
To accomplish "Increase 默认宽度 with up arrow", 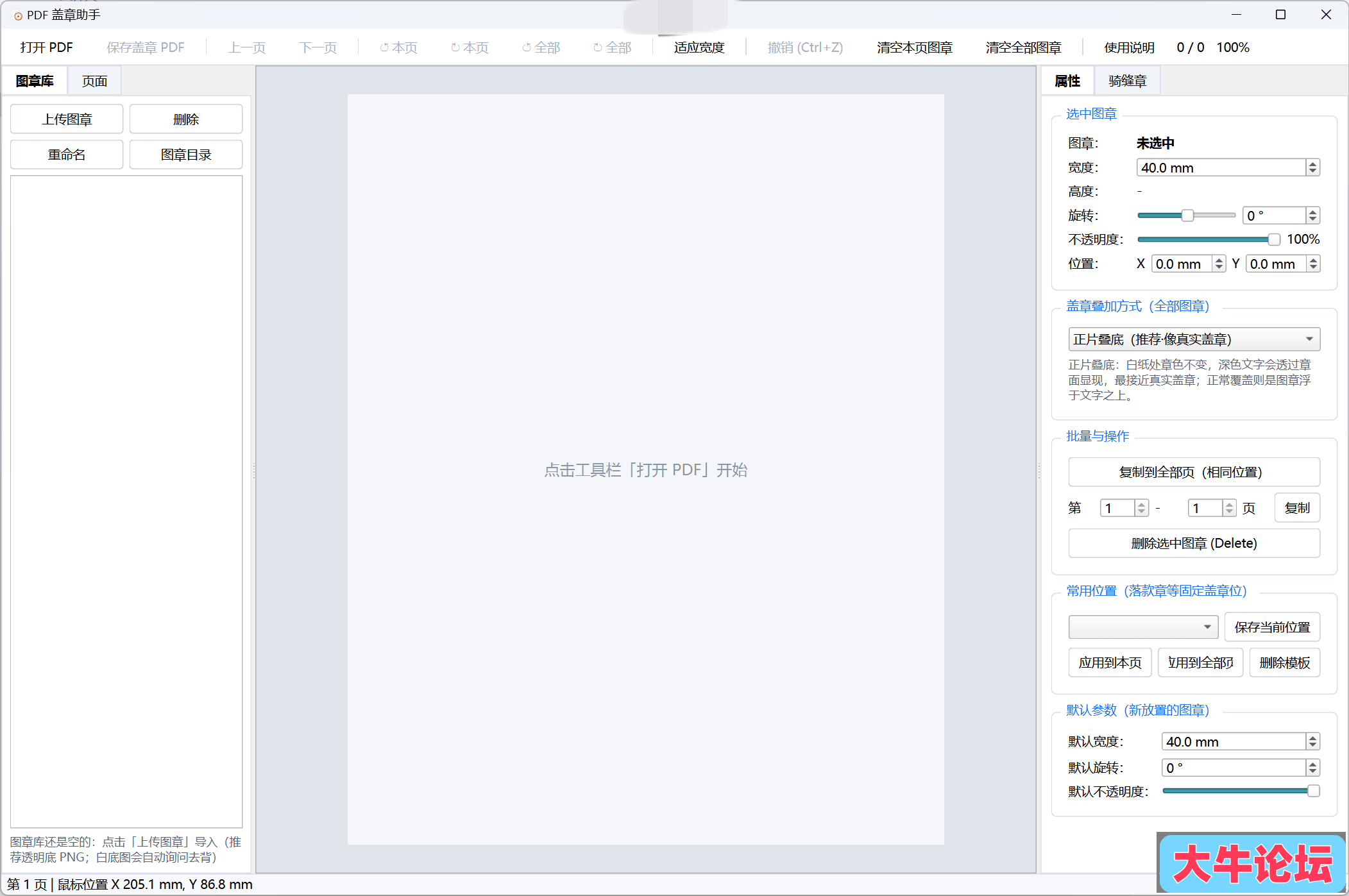I will (x=1313, y=738).
